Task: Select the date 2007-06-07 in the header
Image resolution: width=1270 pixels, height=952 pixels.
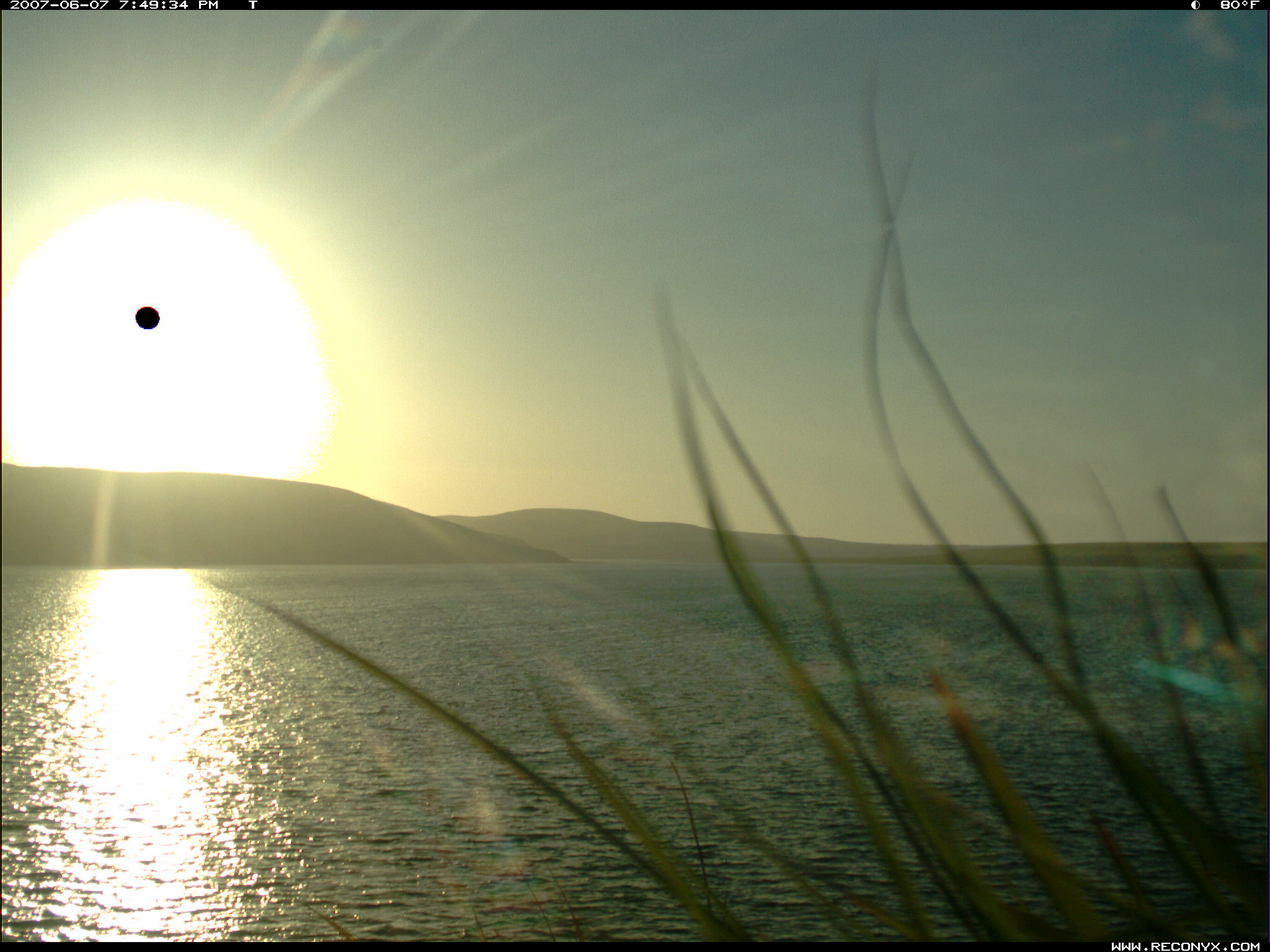Action: (59, 5)
